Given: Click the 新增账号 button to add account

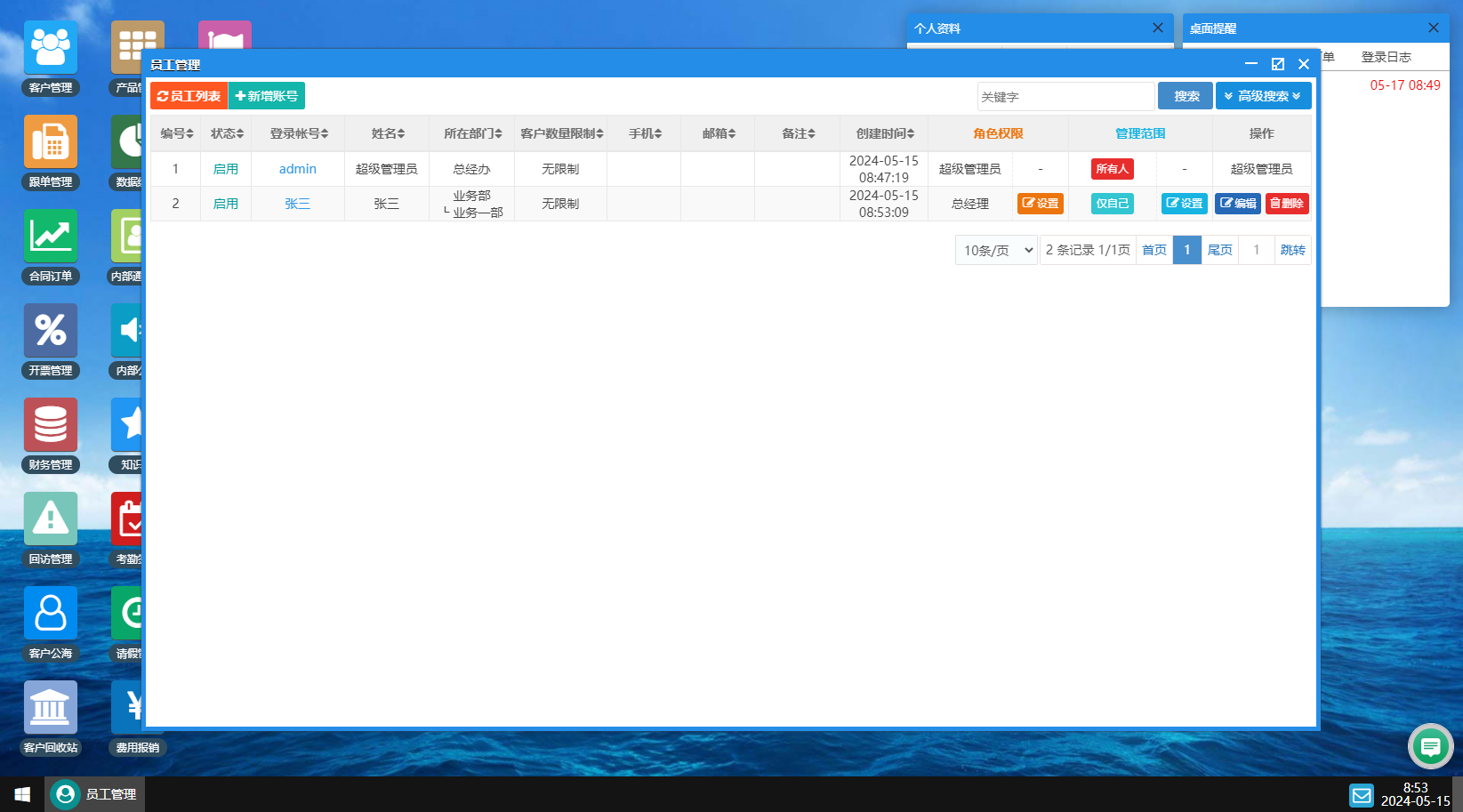Looking at the screenshot, I should (x=267, y=95).
